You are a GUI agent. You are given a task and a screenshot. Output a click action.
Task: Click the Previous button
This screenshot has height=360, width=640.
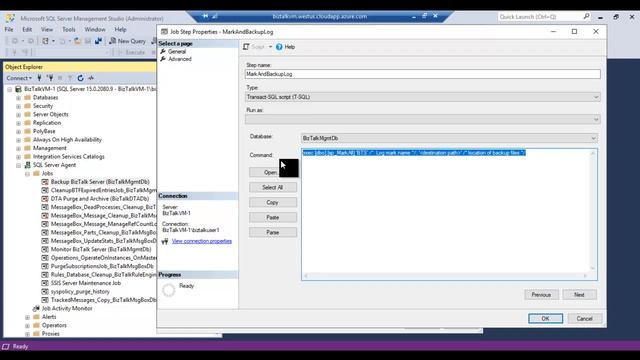[x=541, y=295]
